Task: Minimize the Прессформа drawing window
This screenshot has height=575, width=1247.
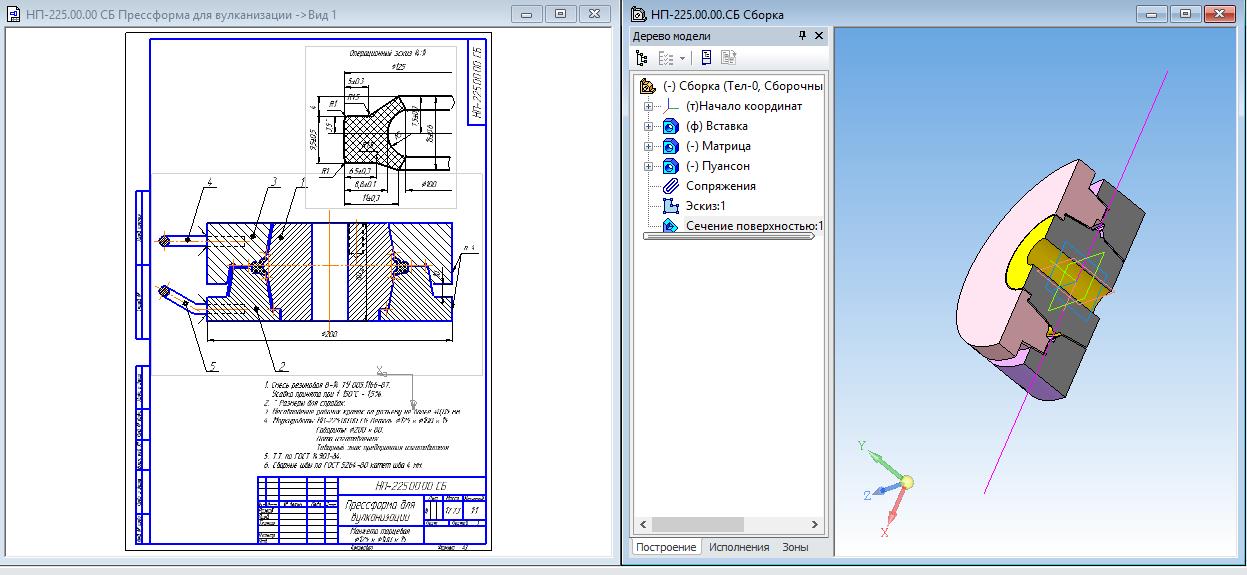Action: pyautogui.click(x=526, y=14)
